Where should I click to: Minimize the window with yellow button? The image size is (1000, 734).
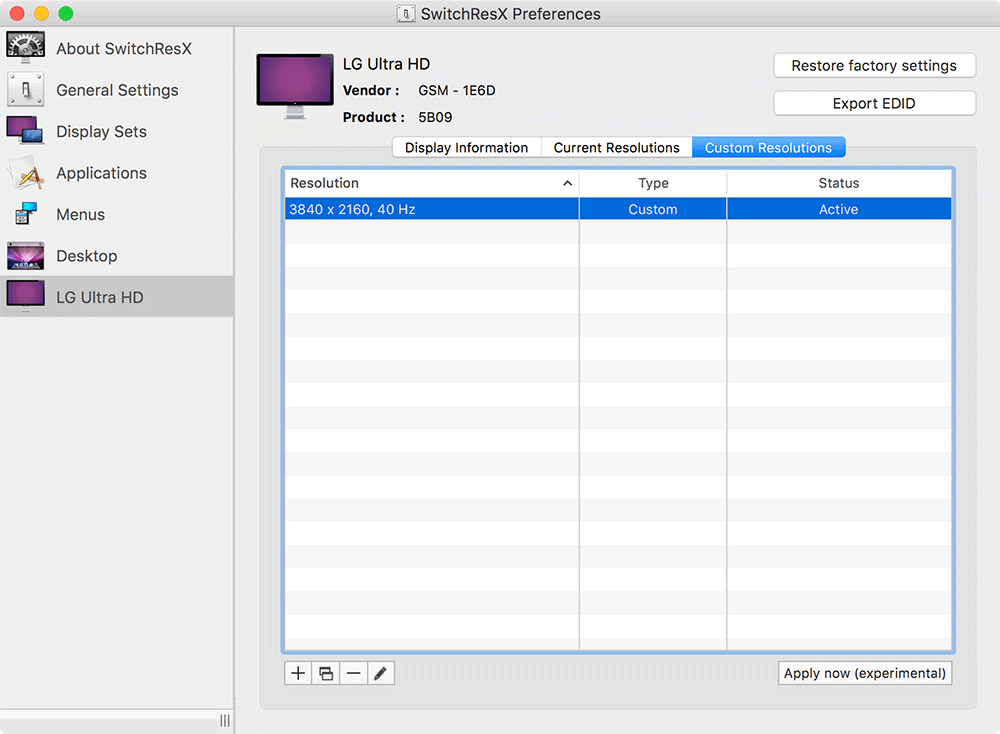(41, 13)
